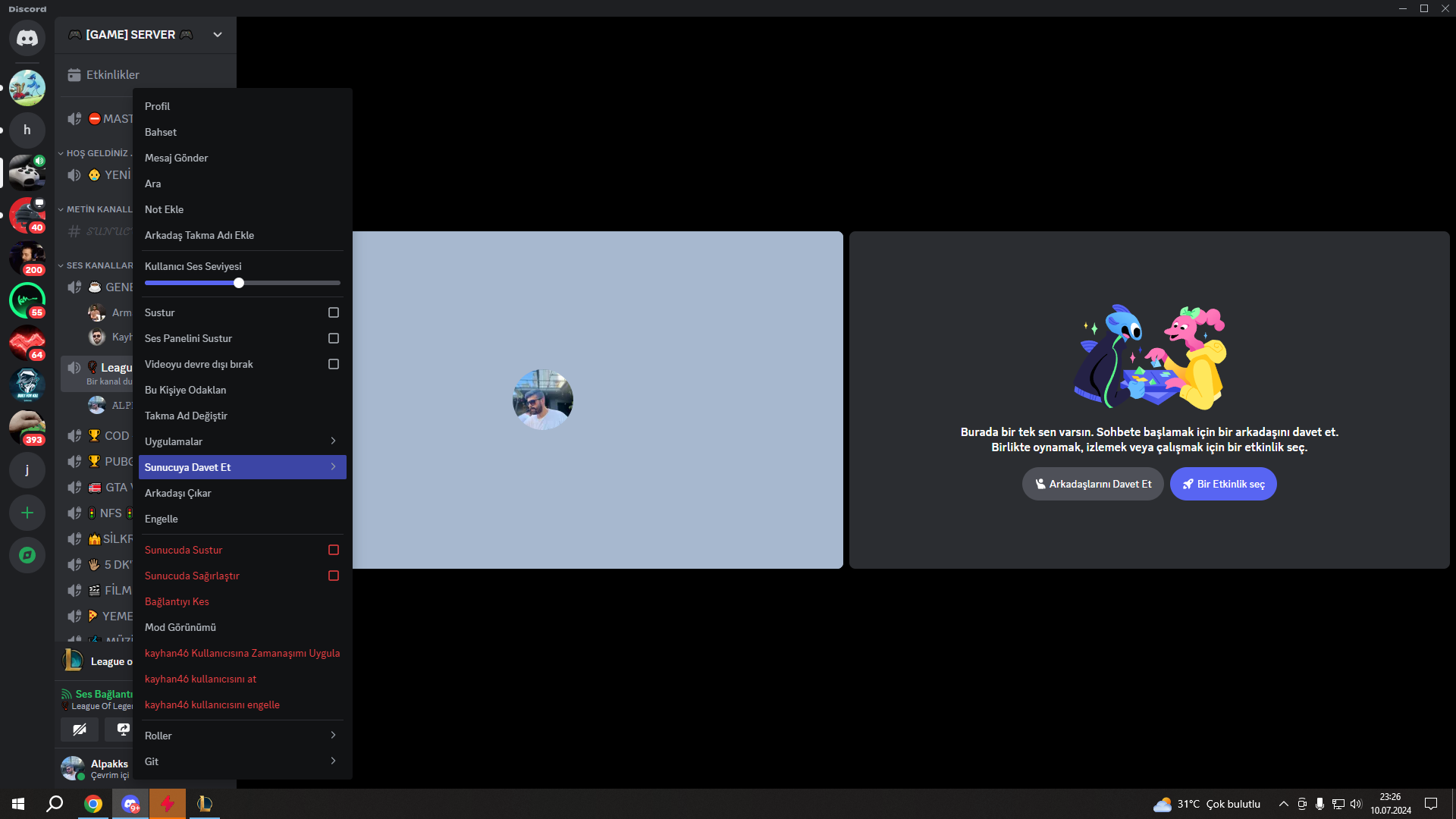Open Google Chrome from the taskbar
Viewport: 1456px width, 819px height.
click(93, 804)
